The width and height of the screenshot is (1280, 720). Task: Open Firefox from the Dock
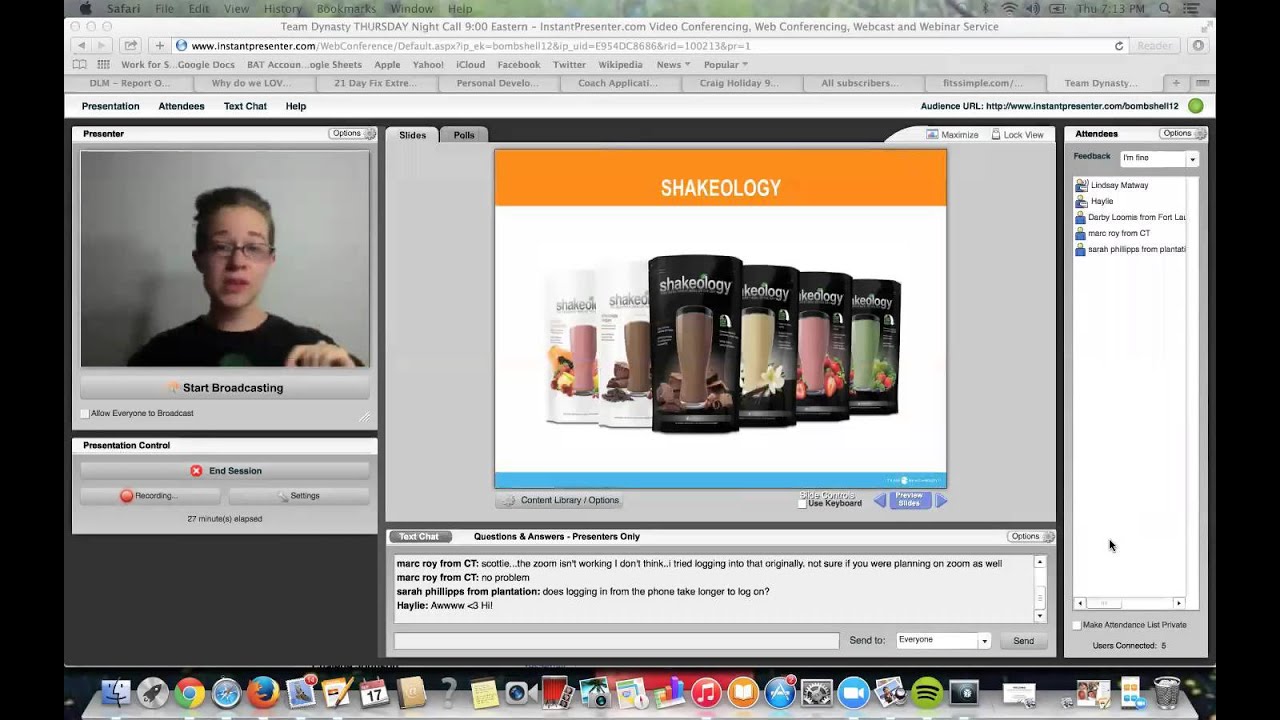[263, 693]
